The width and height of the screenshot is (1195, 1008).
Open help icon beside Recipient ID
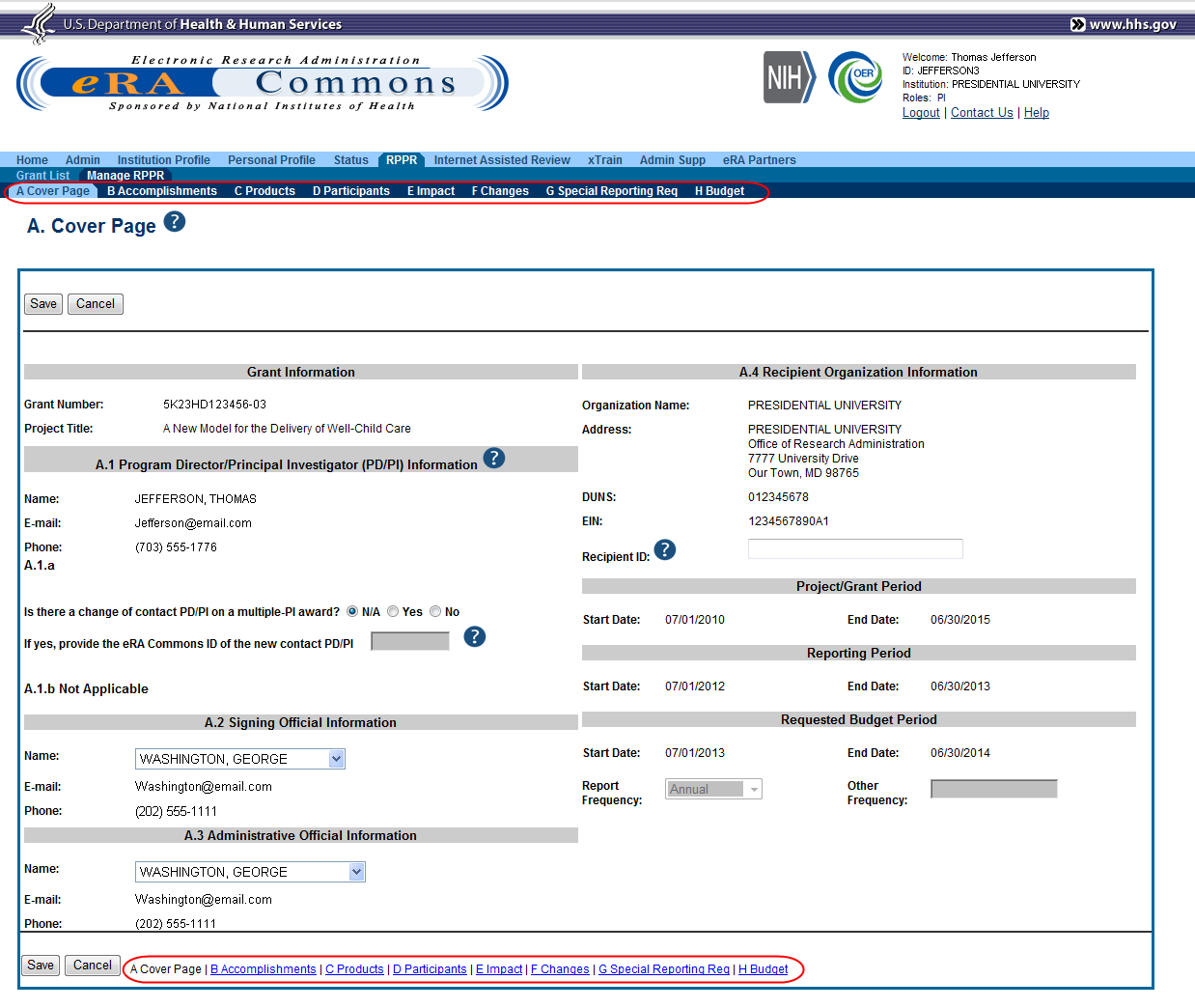[x=665, y=549]
